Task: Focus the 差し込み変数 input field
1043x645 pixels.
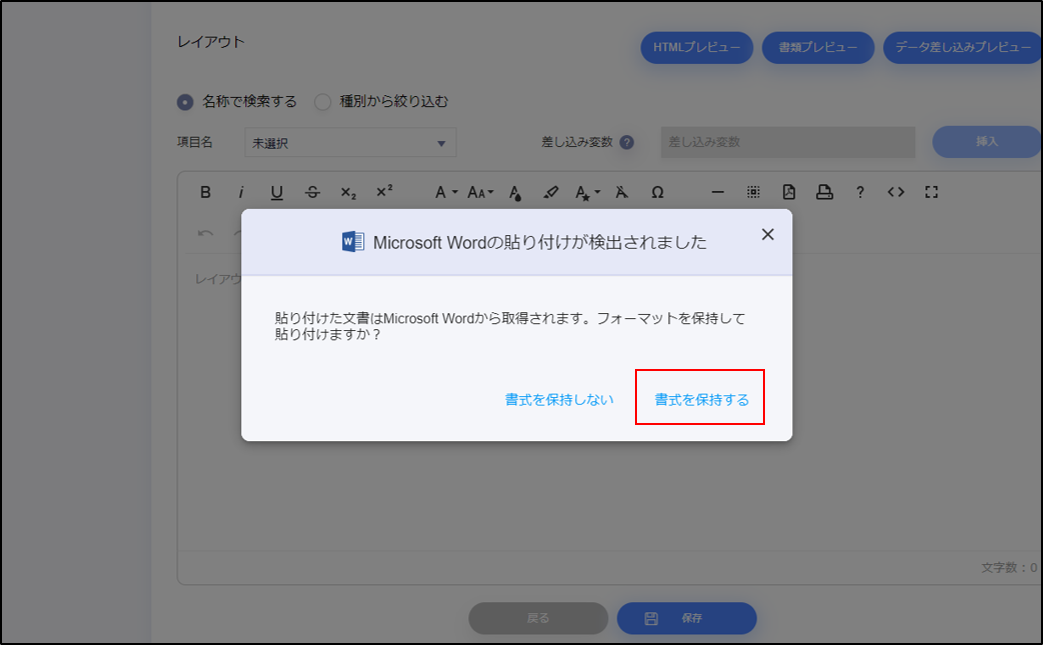Action: (x=788, y=142)
